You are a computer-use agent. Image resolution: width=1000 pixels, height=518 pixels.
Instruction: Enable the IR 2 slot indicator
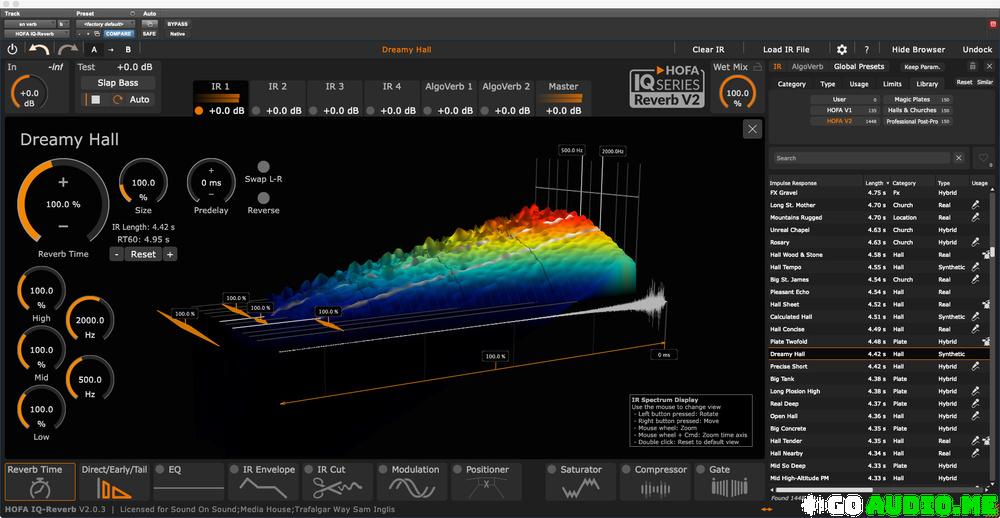coord(256,110)
